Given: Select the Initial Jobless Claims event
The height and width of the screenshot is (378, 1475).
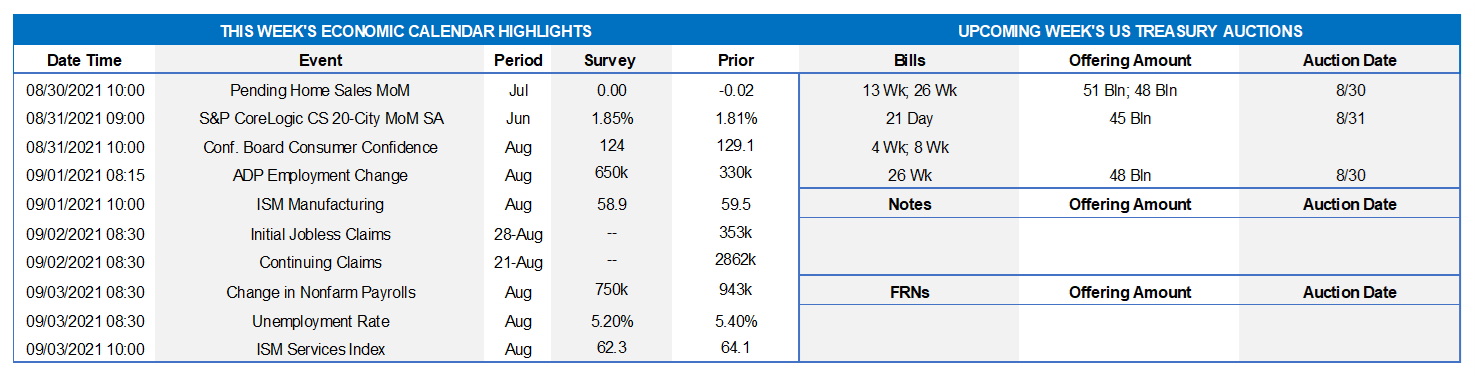Looking at the screenshot, I should point(320,234).
